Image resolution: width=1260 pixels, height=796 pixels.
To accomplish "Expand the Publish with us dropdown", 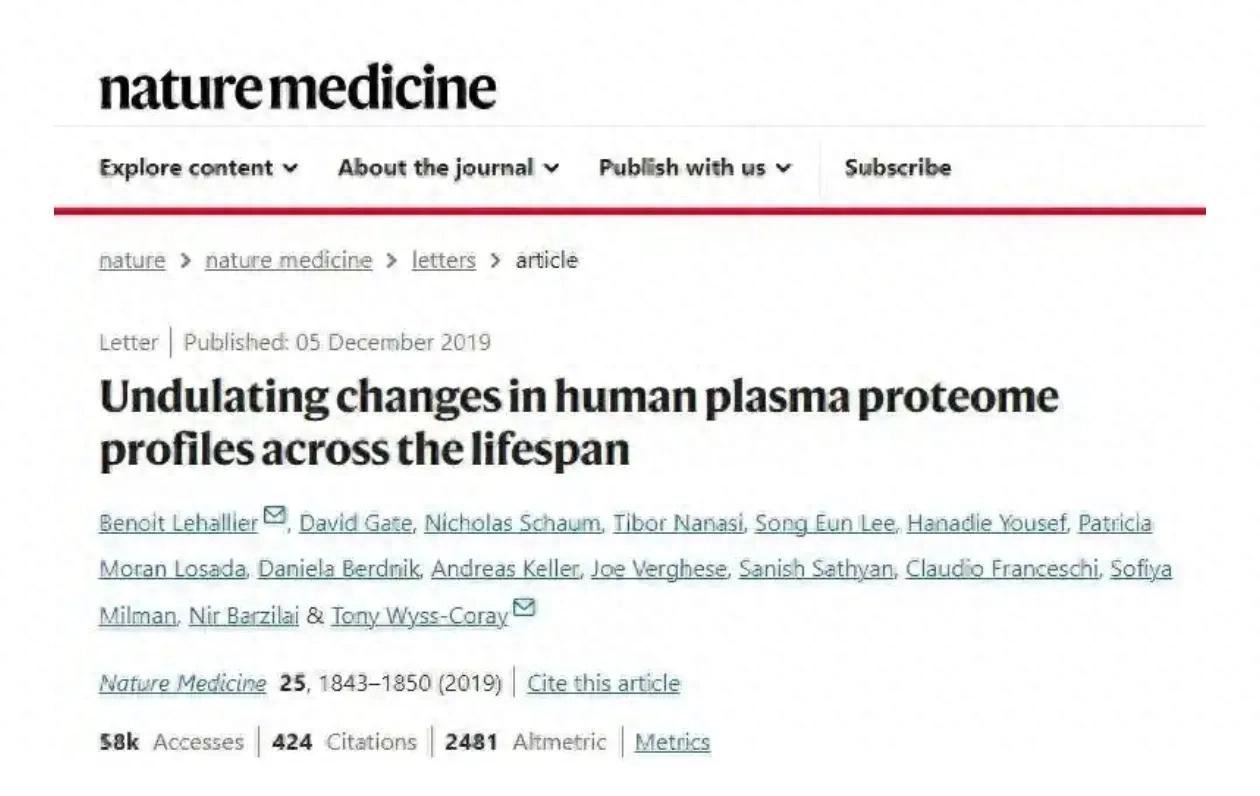I will 695,168.
